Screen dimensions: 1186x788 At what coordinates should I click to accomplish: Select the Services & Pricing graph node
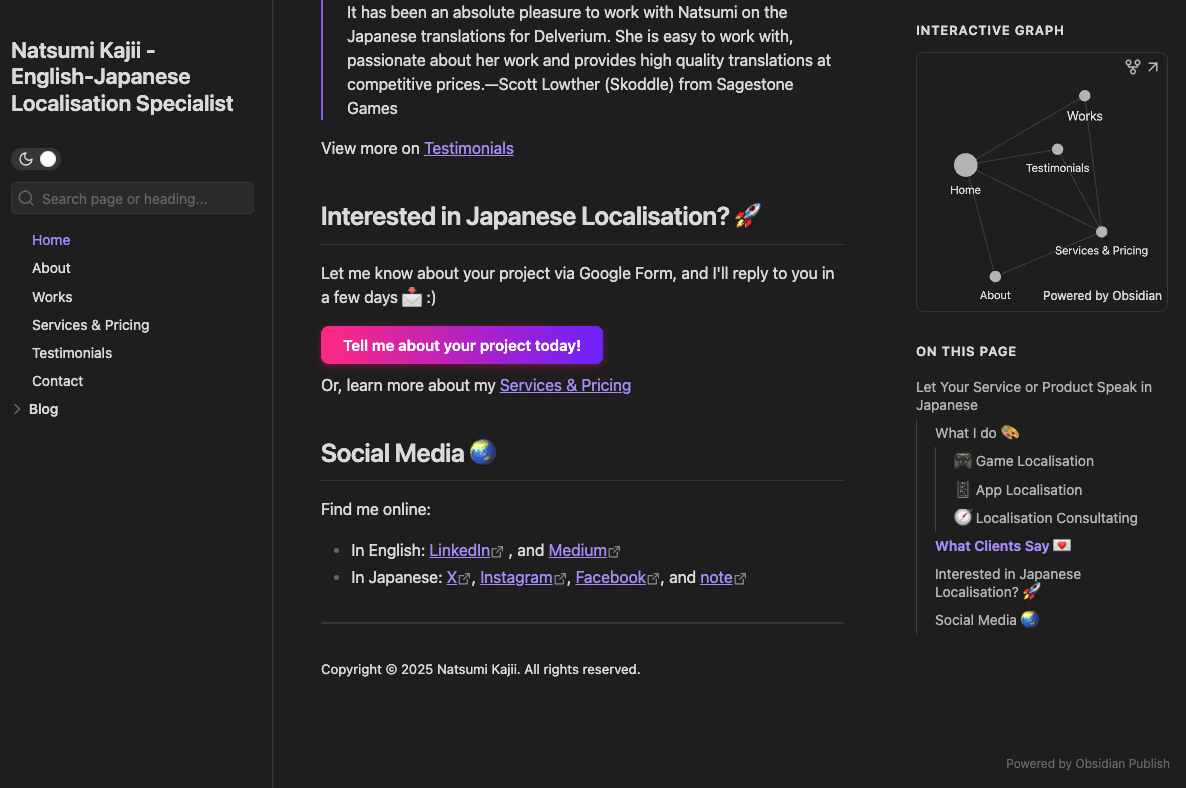1101,232
